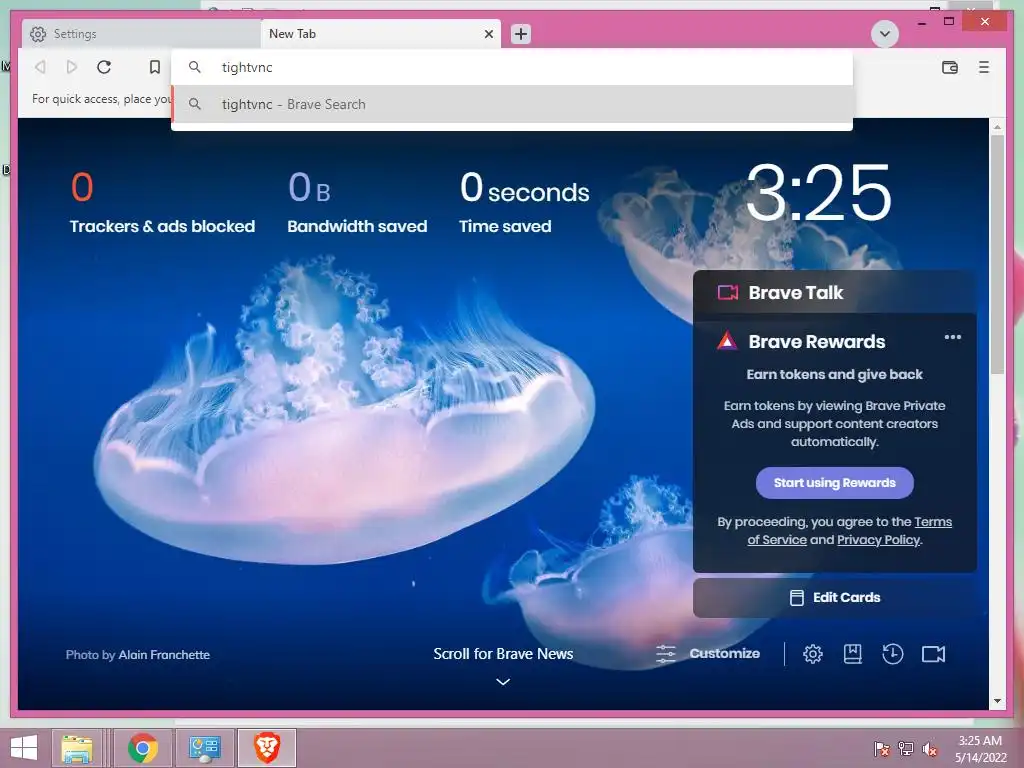
Task: Click Start using Rewards button
Action: (x=835, y=483)
